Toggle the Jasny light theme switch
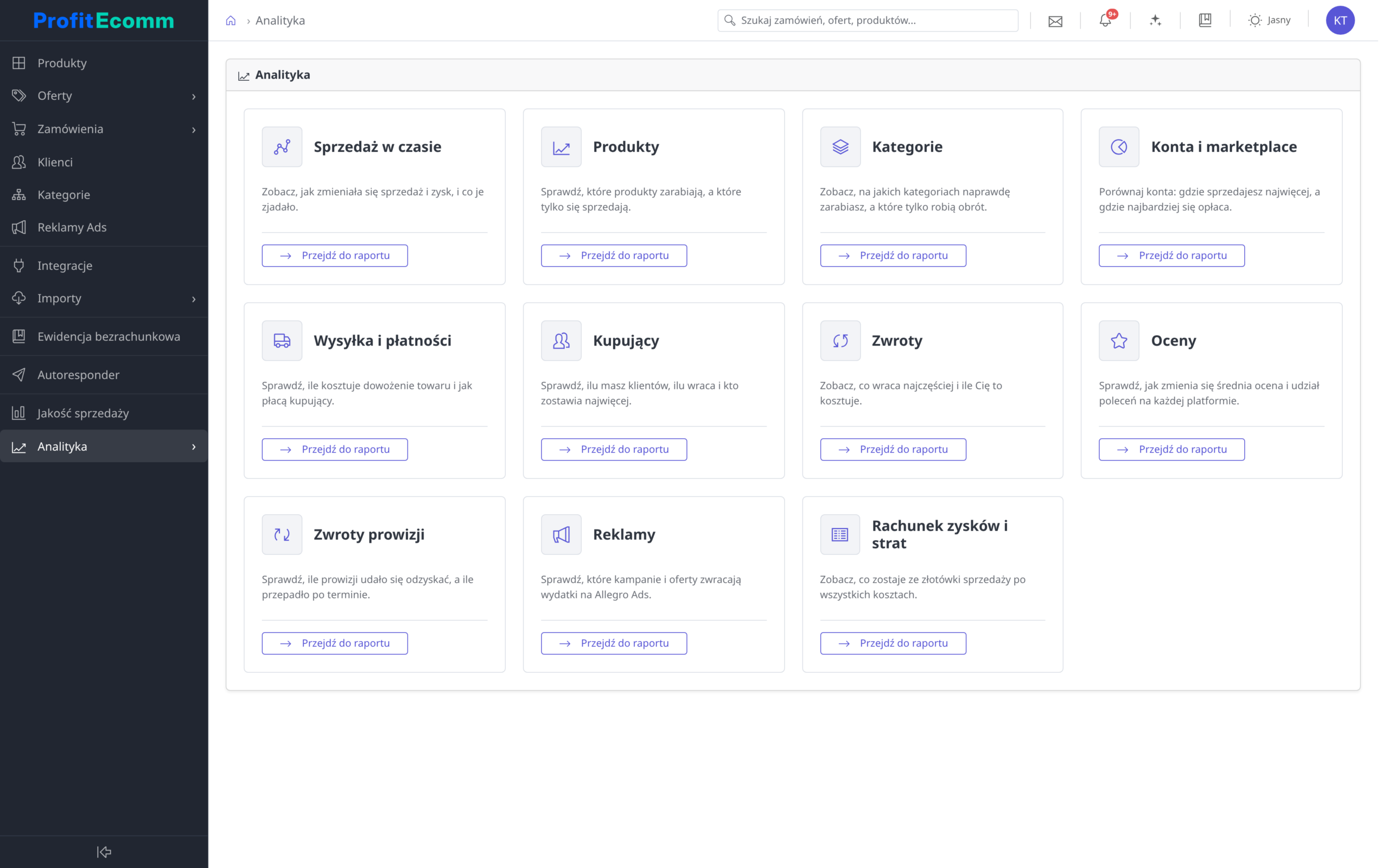 [1269, 21]
